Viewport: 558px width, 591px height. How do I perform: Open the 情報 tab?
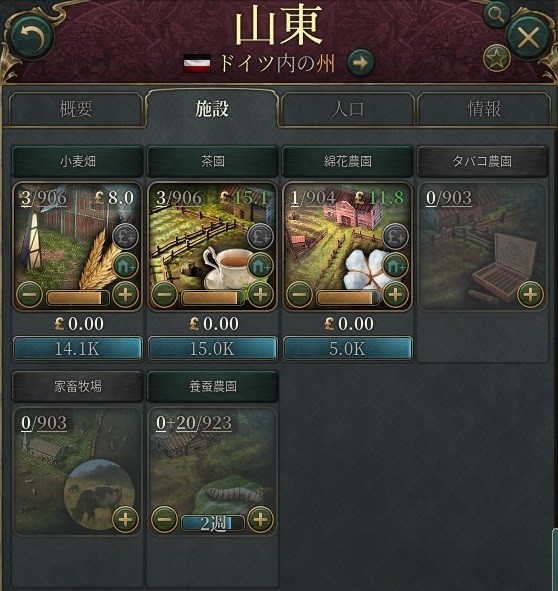tap(484, 109)
